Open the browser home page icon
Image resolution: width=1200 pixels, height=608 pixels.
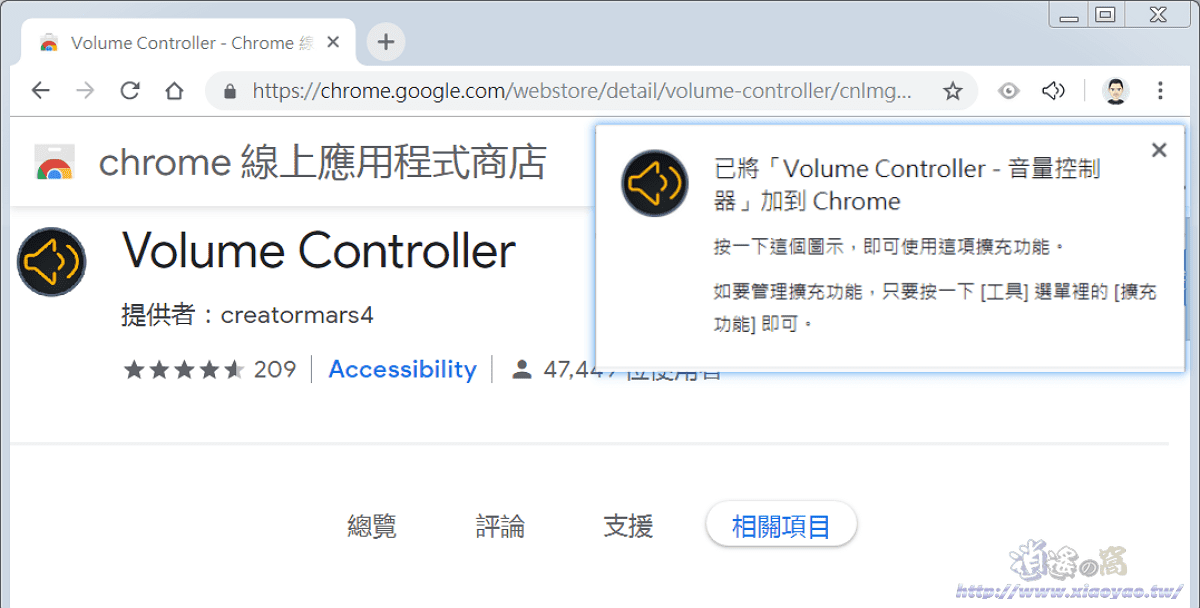[x=174, y=91]
